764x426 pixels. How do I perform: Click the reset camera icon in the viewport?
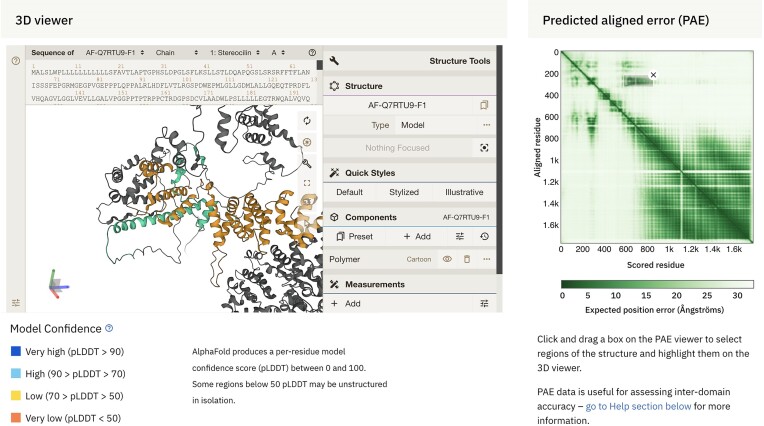(308, 120)
